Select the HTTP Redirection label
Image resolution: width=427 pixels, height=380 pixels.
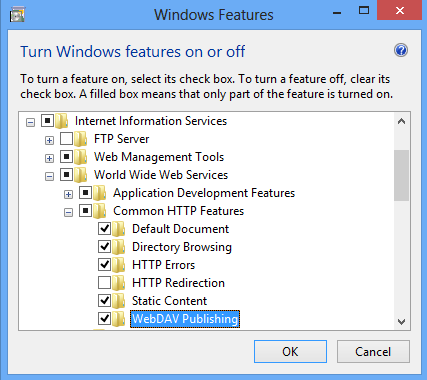[178, 283]
